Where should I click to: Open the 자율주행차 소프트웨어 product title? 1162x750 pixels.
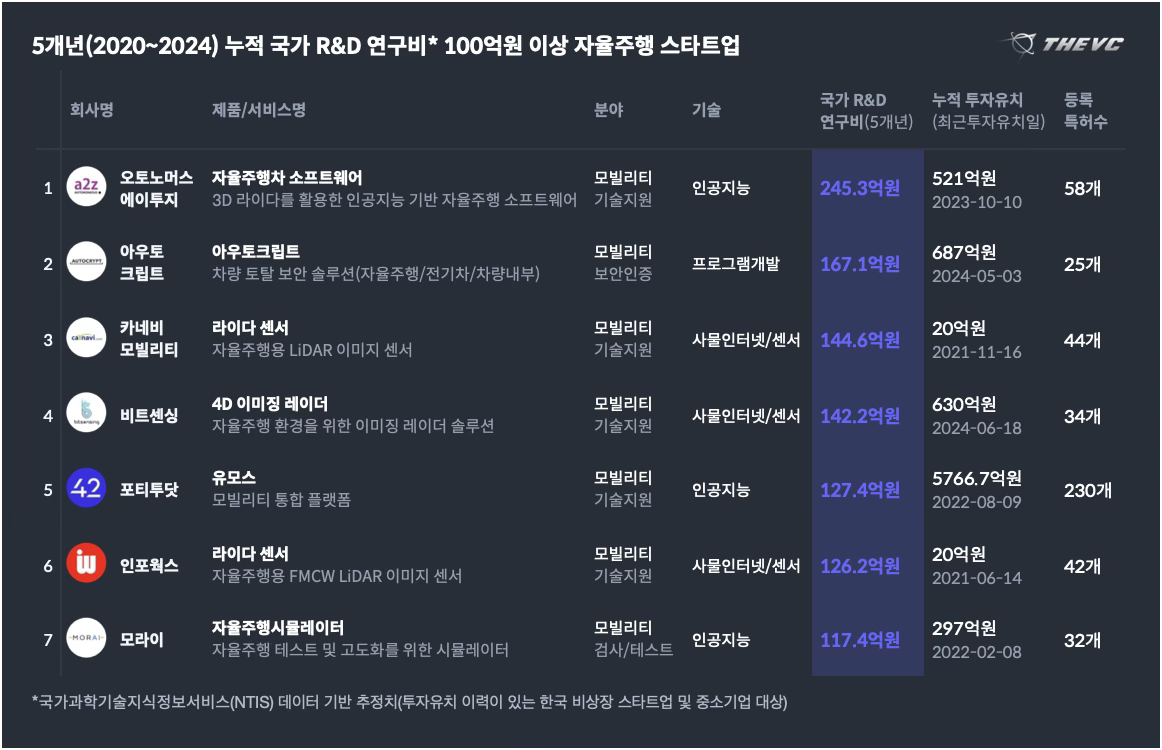tap(287, 177)
